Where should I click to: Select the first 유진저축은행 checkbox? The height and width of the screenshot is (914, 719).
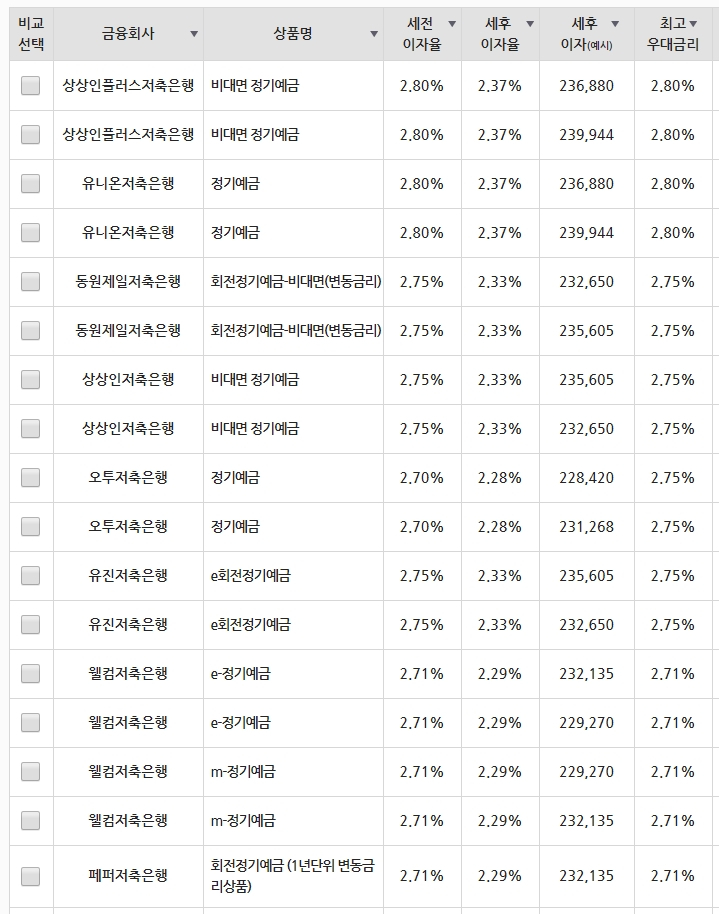pos(30,575)
